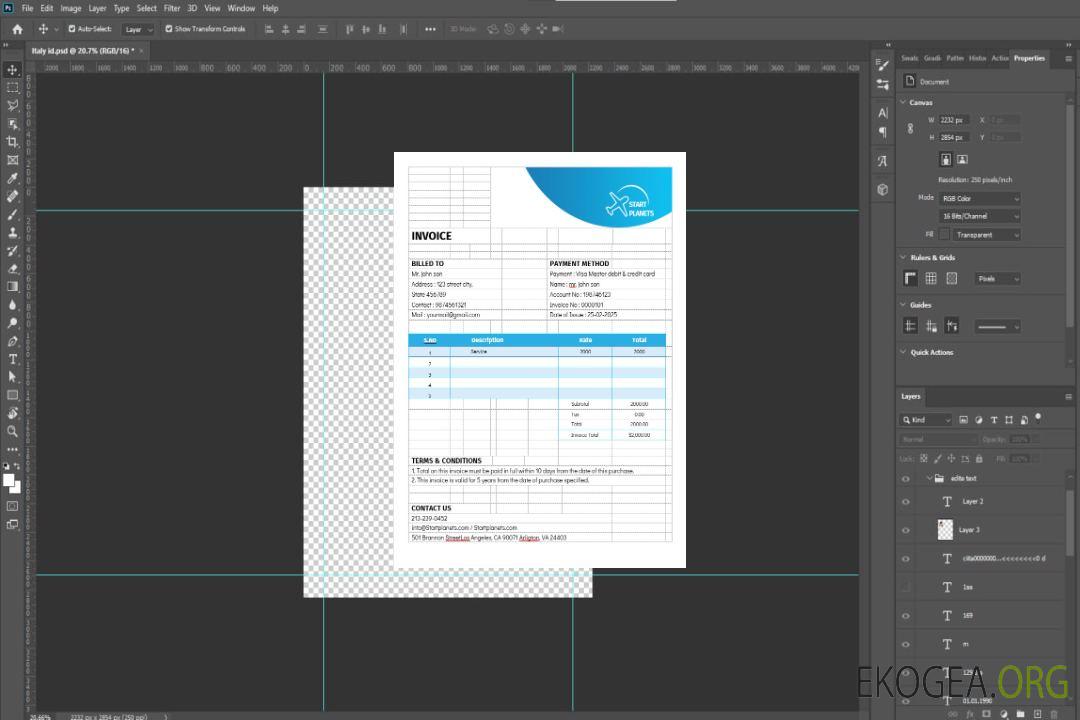Switch to the Actions panel tab
This screenshot has width=1080, height=720.
pos(999,58)
